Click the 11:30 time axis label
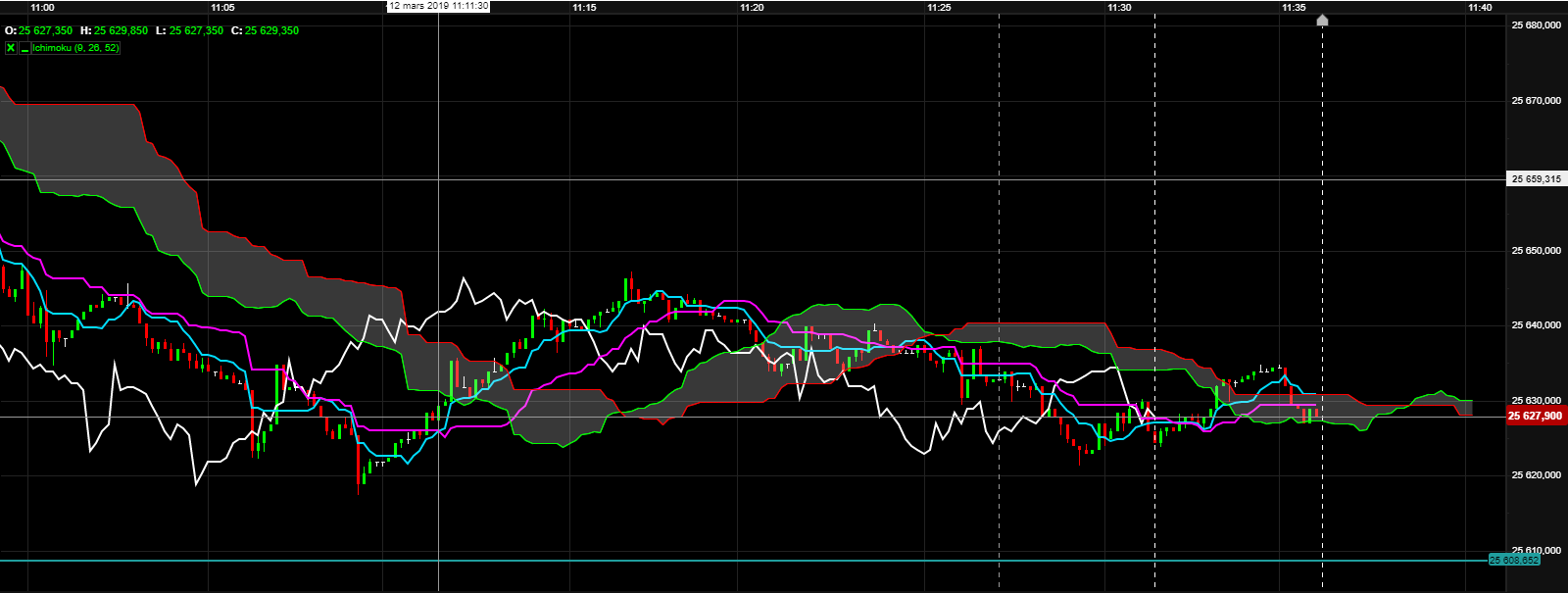The image size is (1568, 593). tap(1119, 8)
